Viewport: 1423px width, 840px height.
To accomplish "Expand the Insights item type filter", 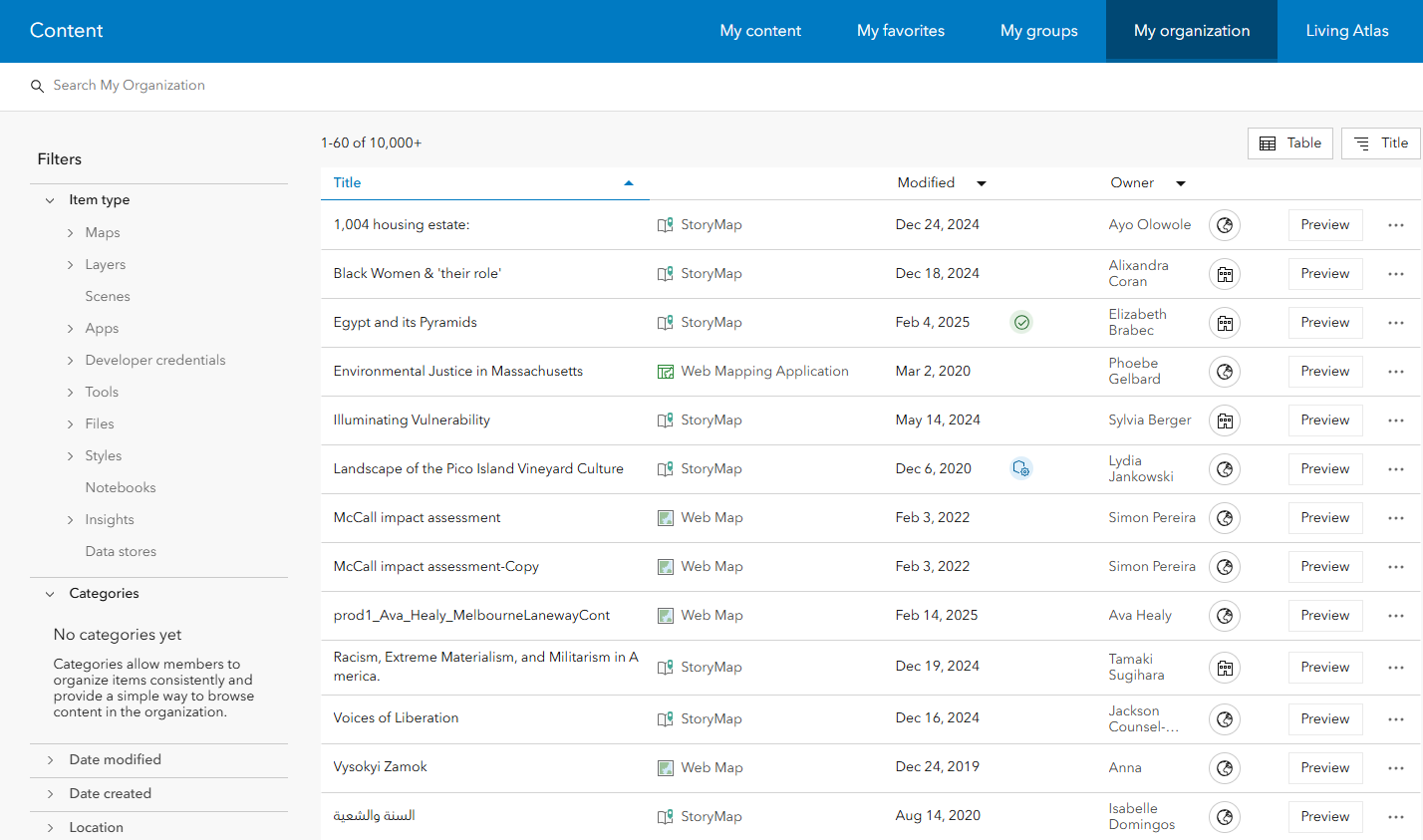I will coord(70,520).
